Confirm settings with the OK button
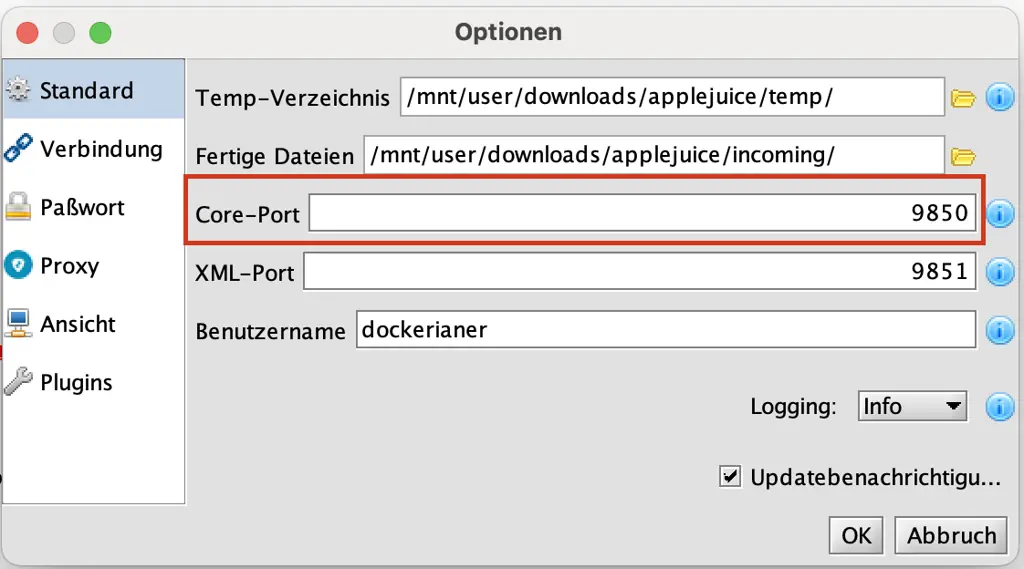 click(856, 536)
